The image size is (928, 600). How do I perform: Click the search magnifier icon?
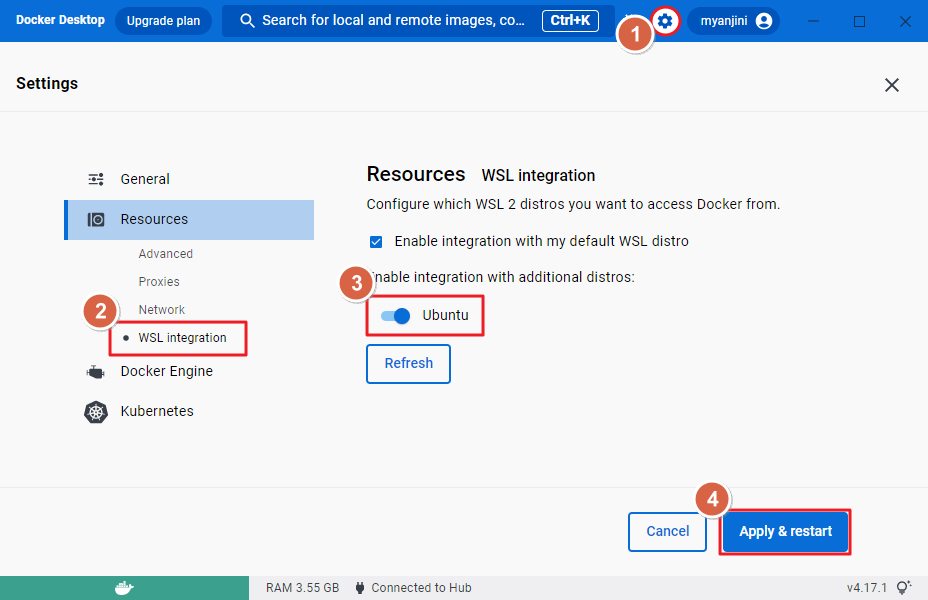coord(247,21)
